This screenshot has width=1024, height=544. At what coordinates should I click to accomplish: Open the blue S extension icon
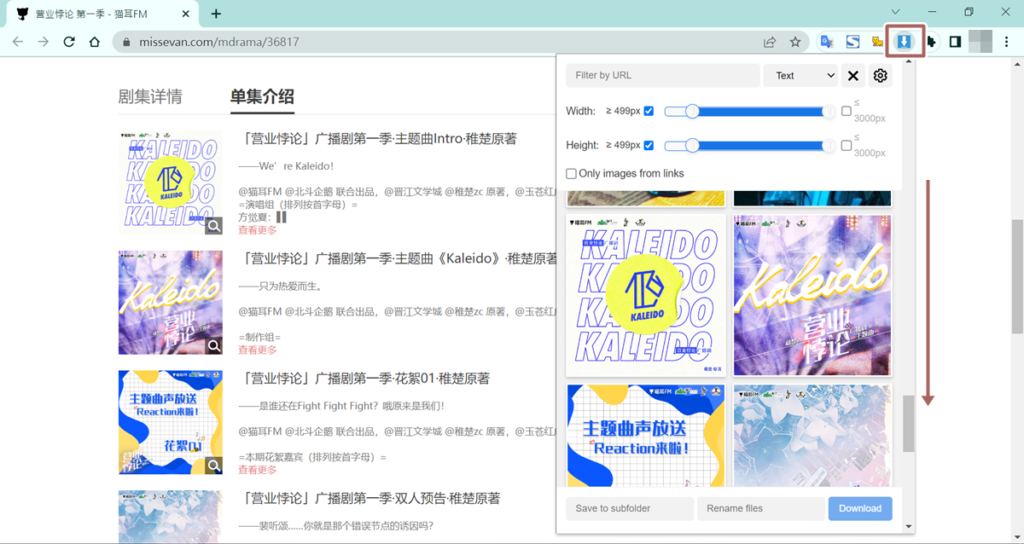click(x=852, y=42)
